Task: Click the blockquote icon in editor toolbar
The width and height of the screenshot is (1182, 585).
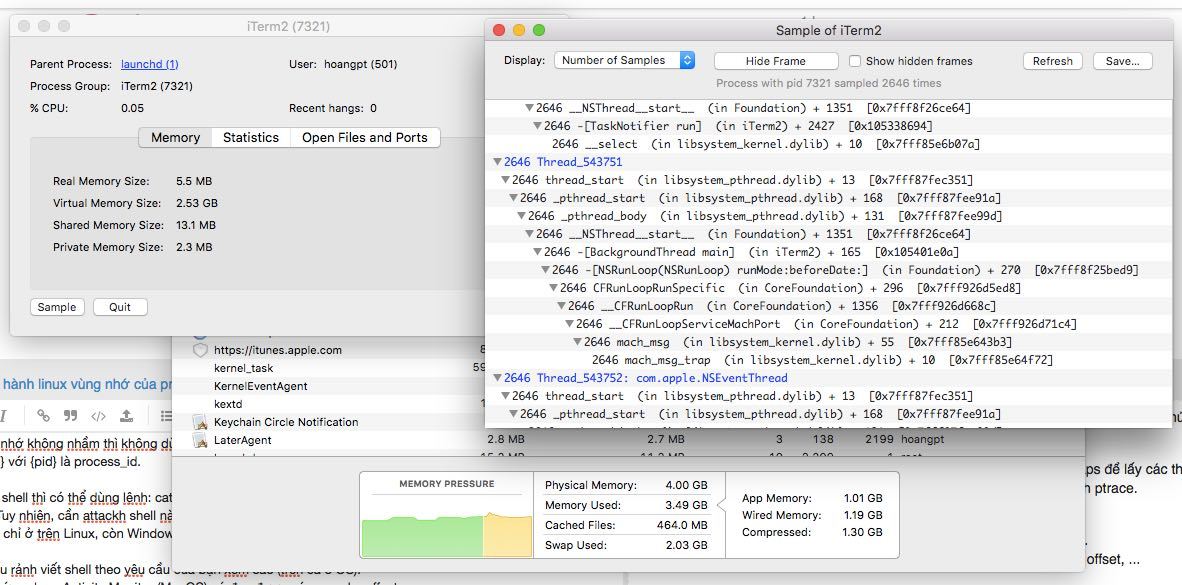Action: tap(70, 416)
